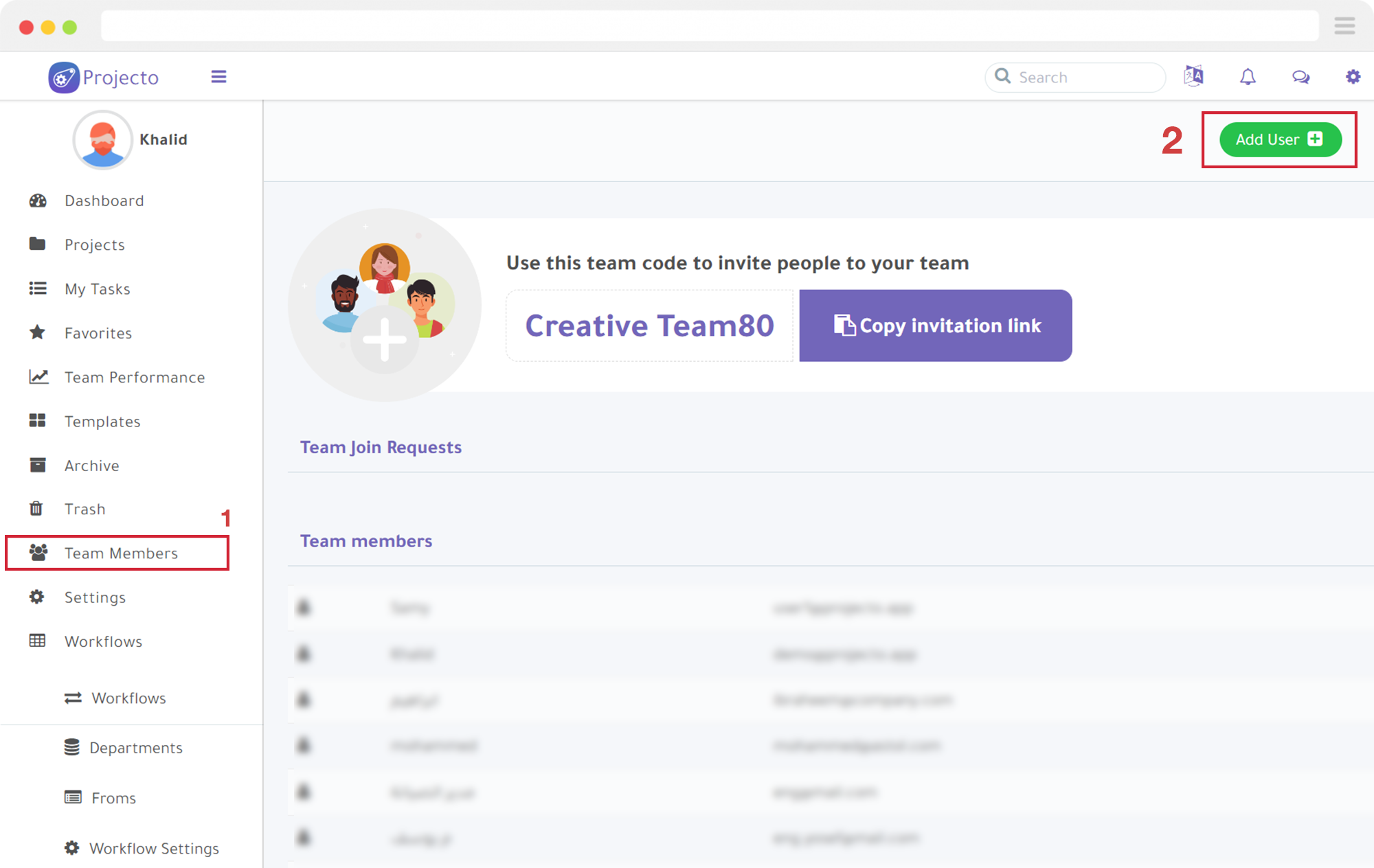Open the language translation icon

(x=1193, y=76)
